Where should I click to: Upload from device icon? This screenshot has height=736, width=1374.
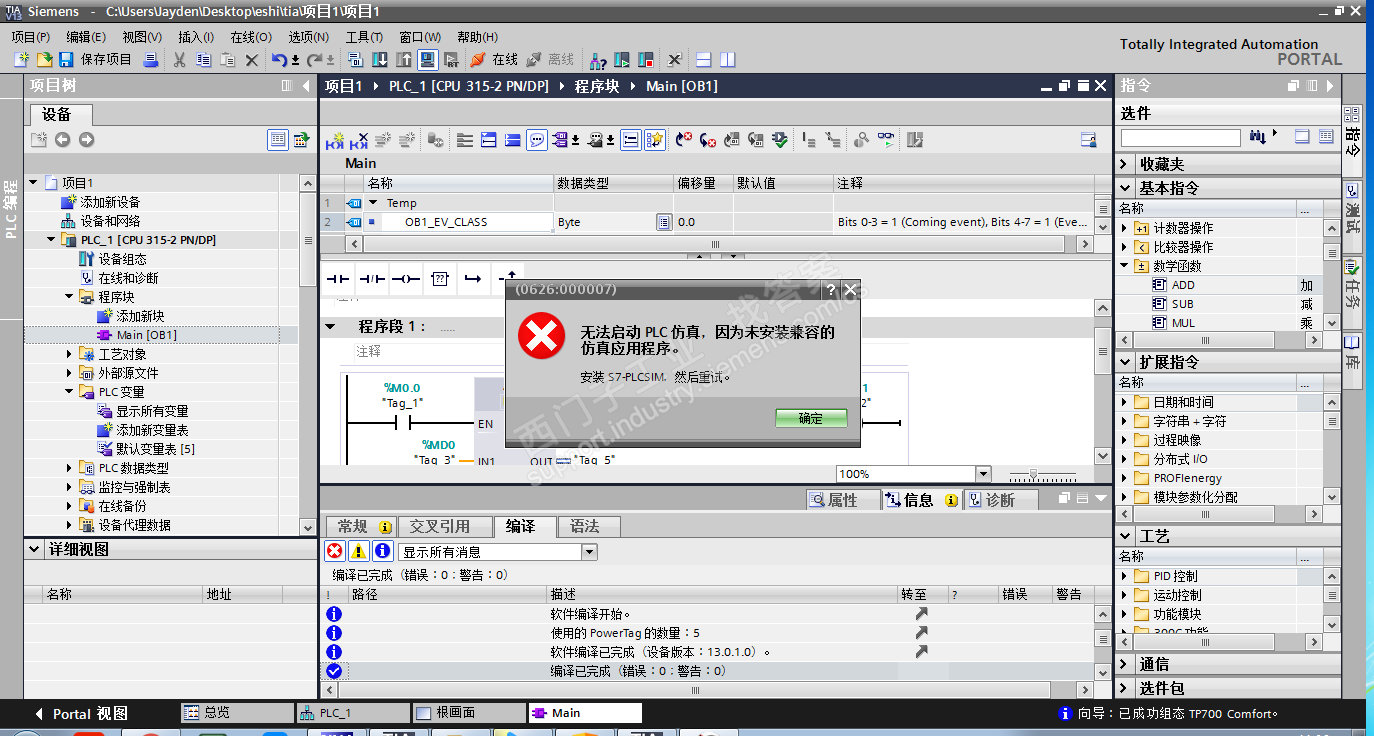click(404, 60)
